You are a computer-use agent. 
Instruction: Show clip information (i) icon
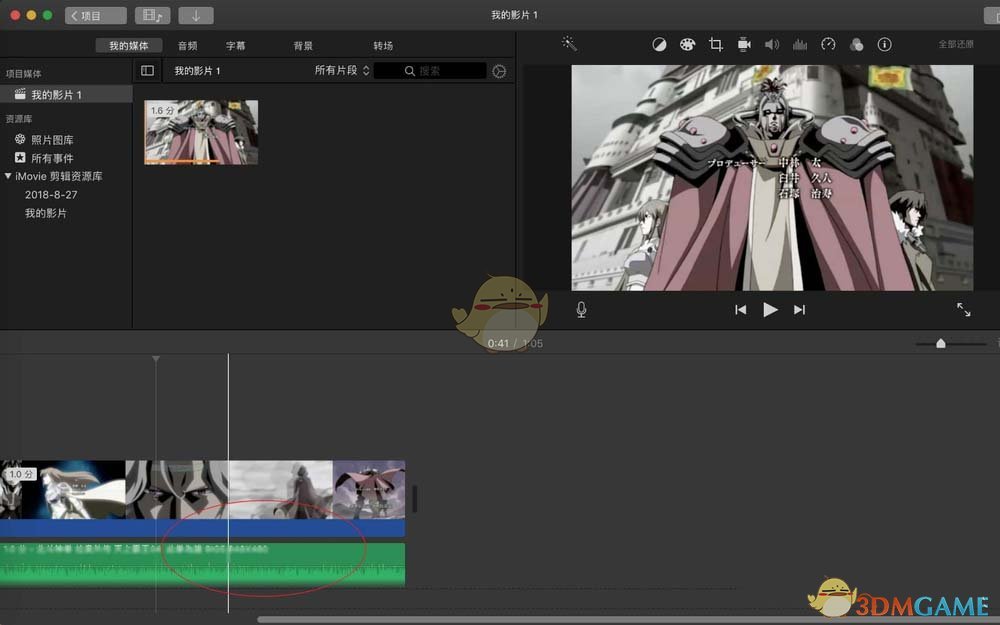pyautogui.click(x=885, y=44)
